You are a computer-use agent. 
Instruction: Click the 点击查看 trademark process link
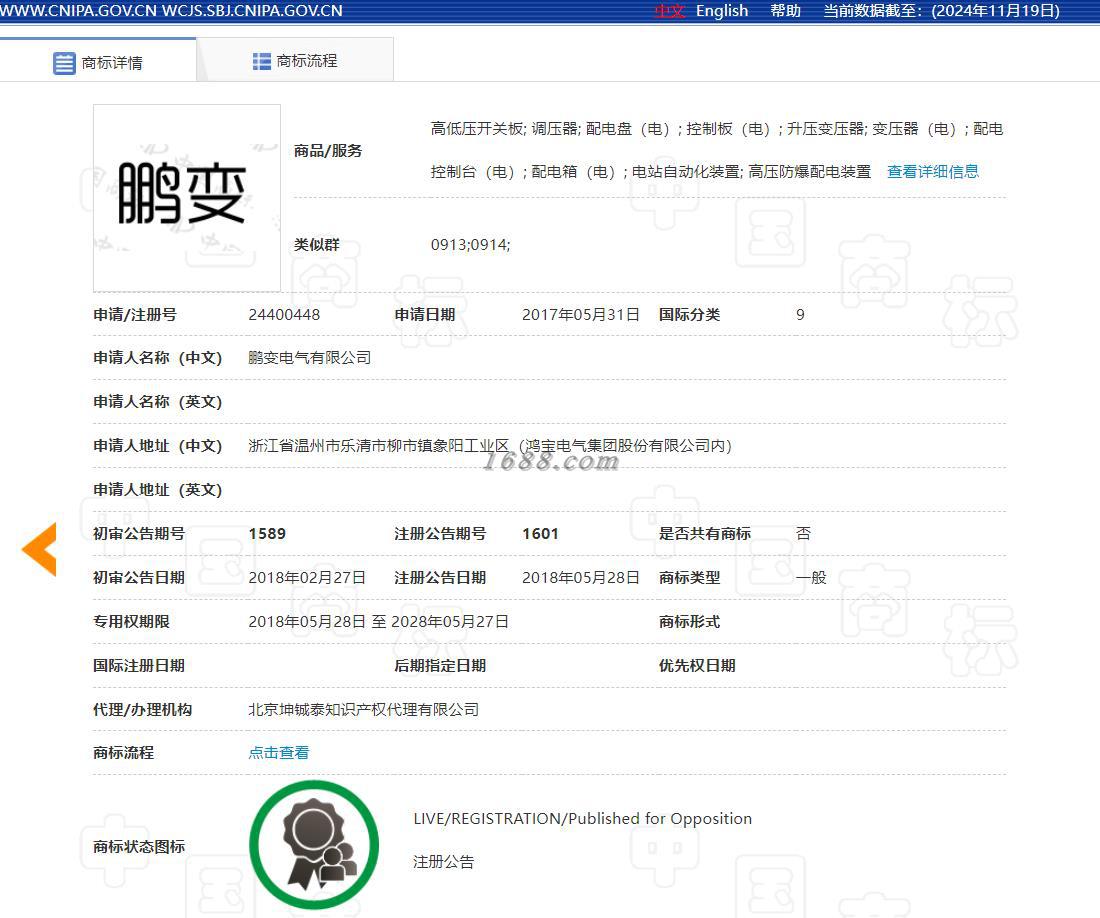[279, 752]
